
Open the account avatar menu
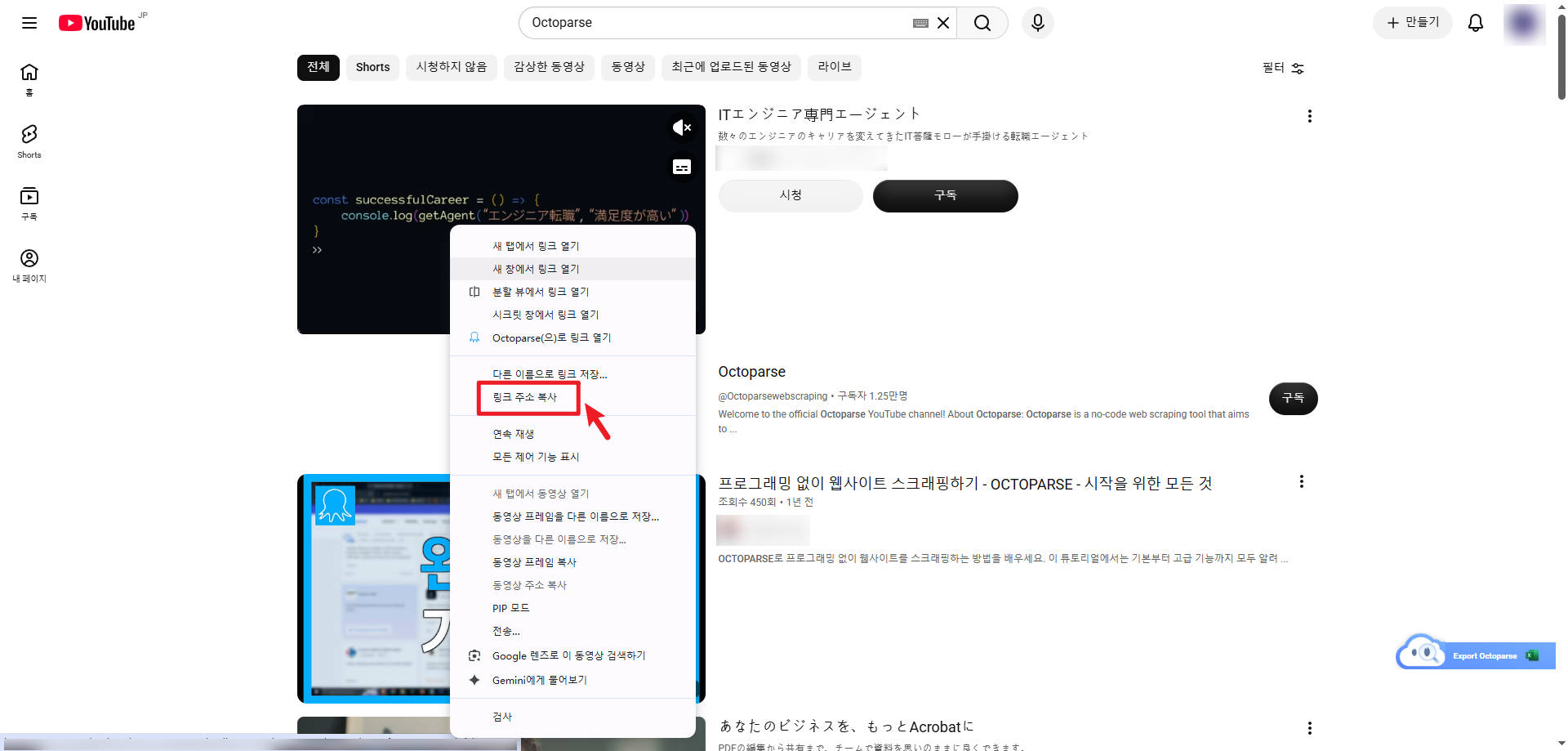click(1523, 23)
